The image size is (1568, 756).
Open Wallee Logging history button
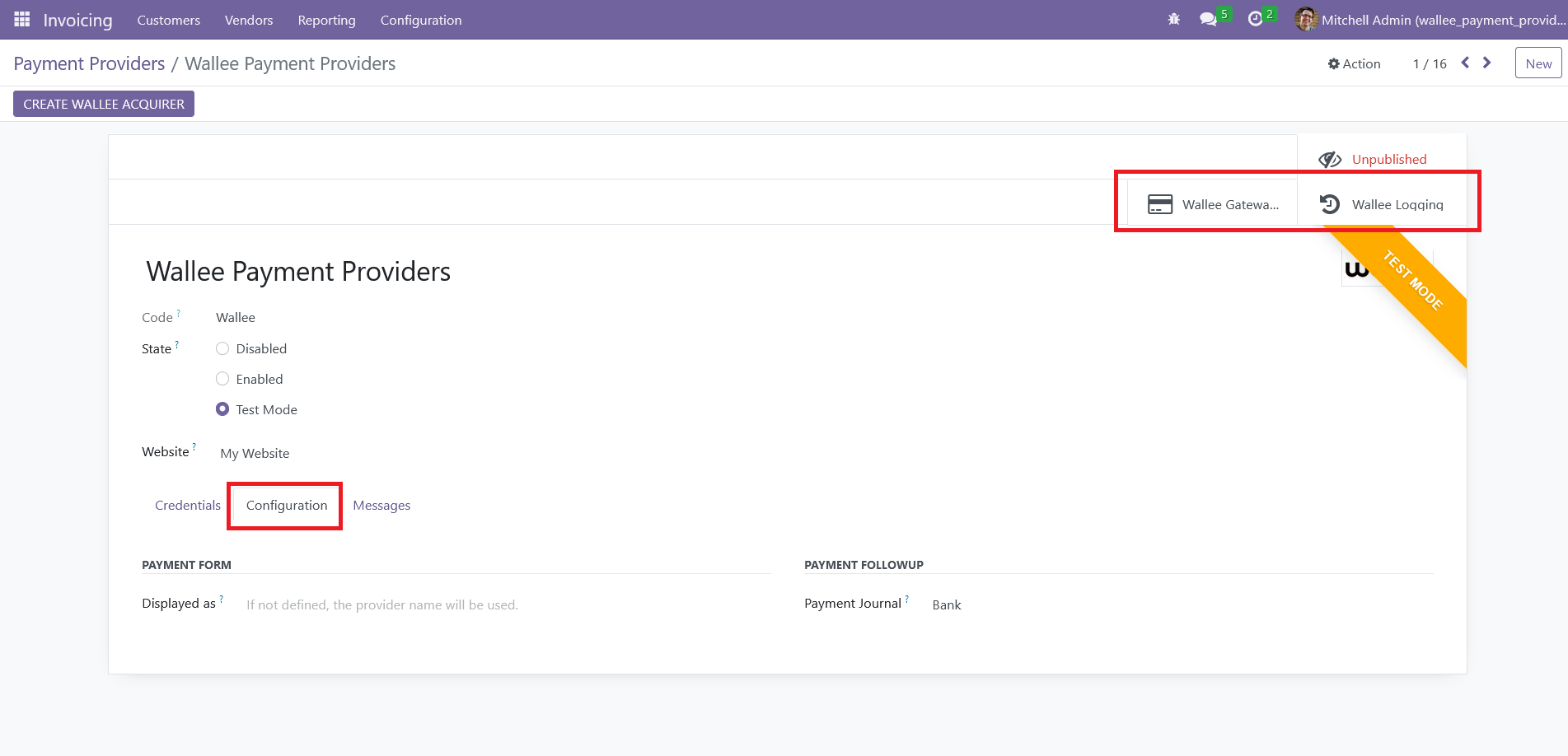(1382, 204)
